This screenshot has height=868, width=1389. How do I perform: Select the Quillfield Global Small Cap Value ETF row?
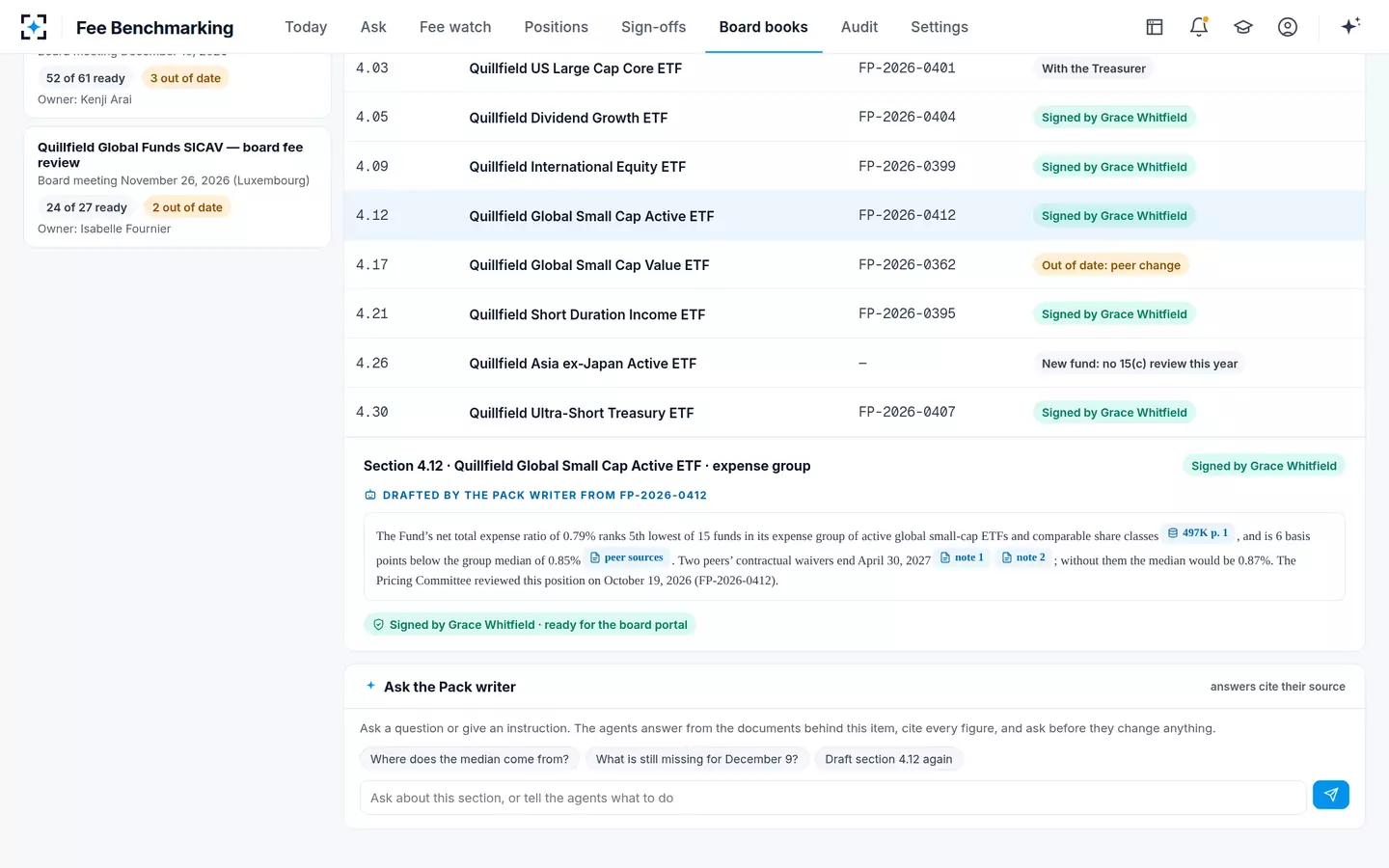855,265
